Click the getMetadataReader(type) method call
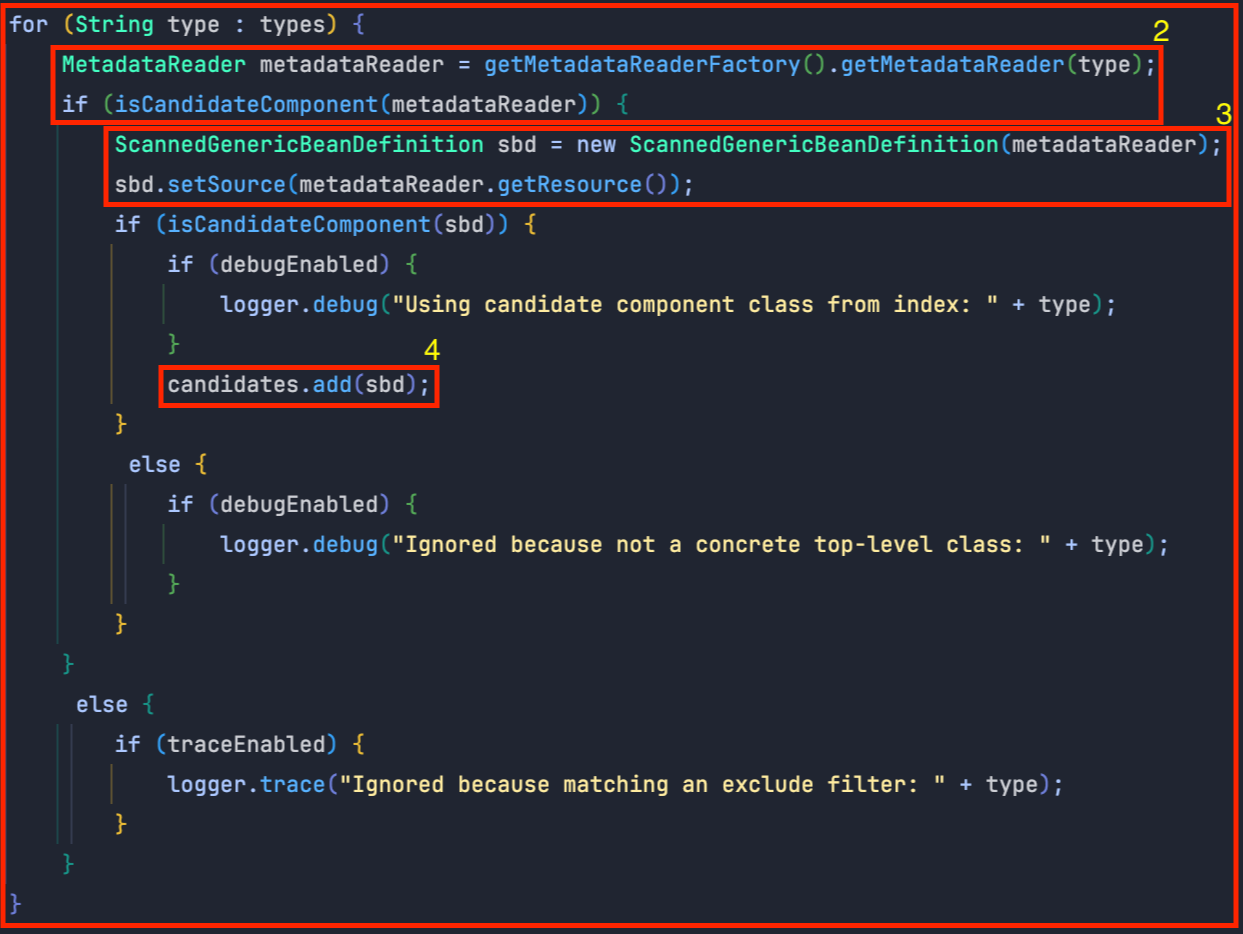1243x934 pixels. click(x=991, y=65)
